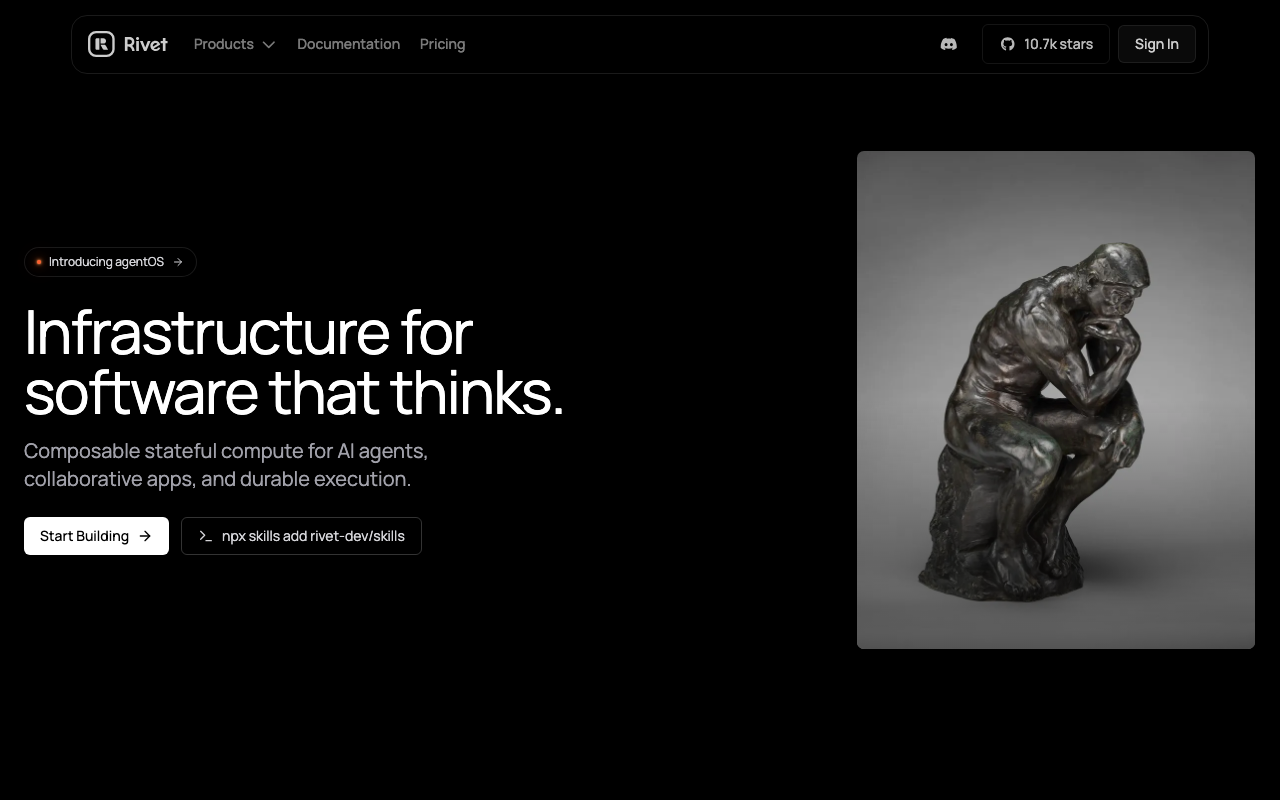Open the Discord icon link
Viewport: 1280px width, 800px height.
949,44
